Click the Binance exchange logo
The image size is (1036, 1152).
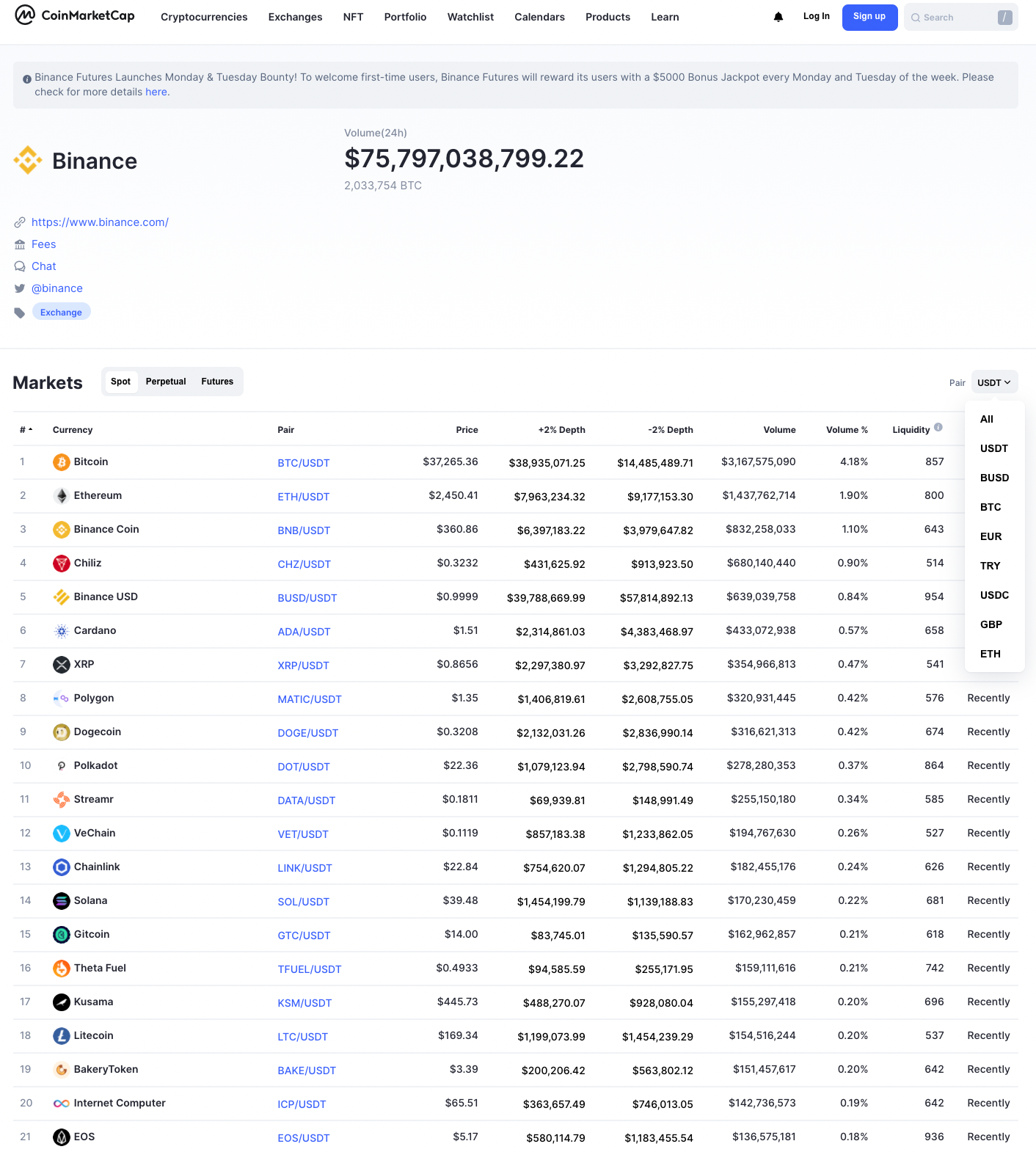tap(28, 160)
